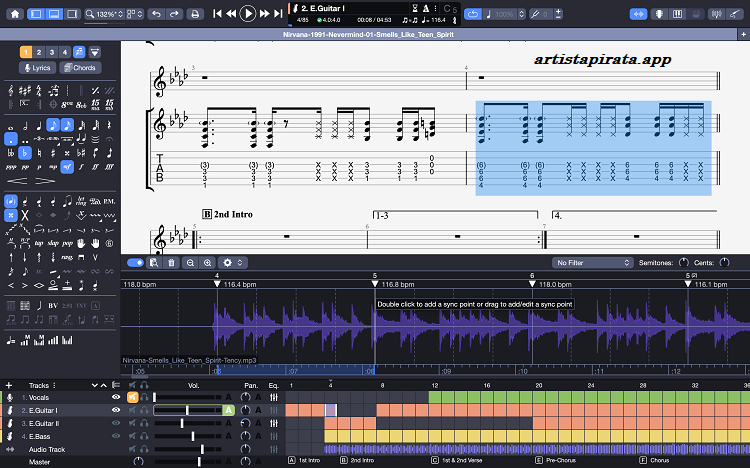Screen dimensions: 750x468
Task: Select the let ring tool
Action: [x=81, y=201]
